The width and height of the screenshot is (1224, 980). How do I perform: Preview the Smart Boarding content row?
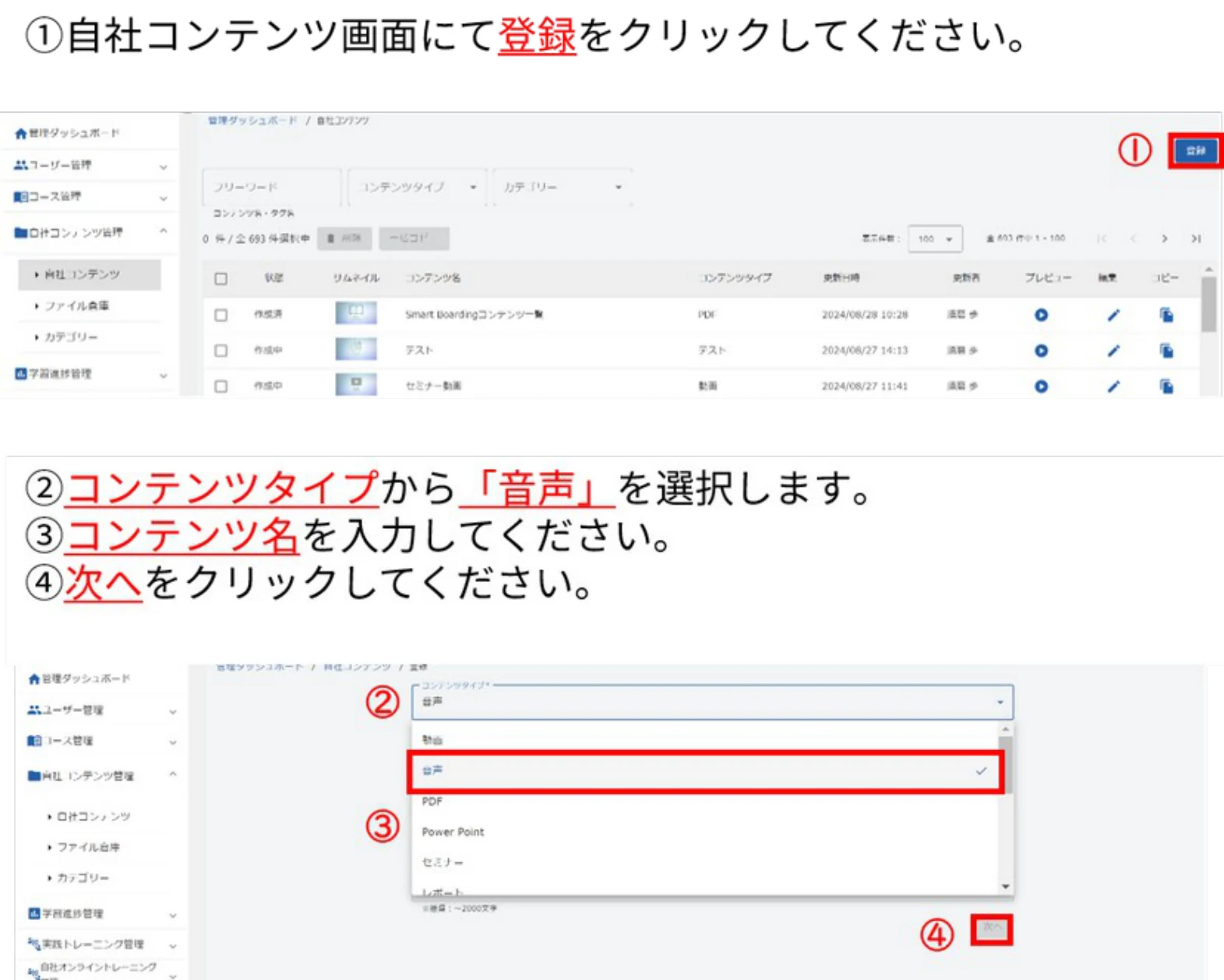tap(1041, 315)
